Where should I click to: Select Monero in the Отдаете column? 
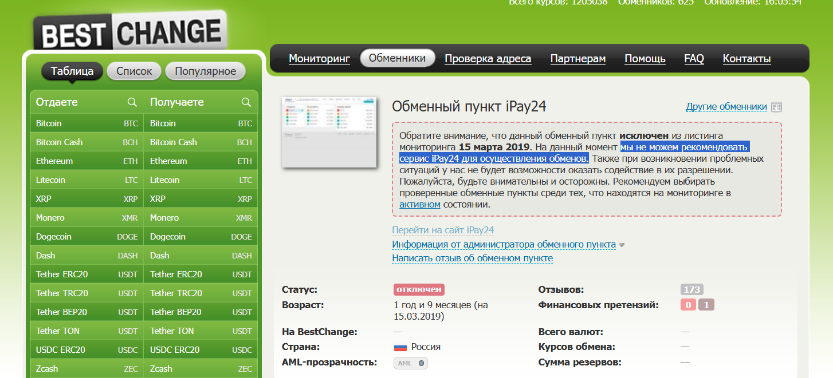87,218
